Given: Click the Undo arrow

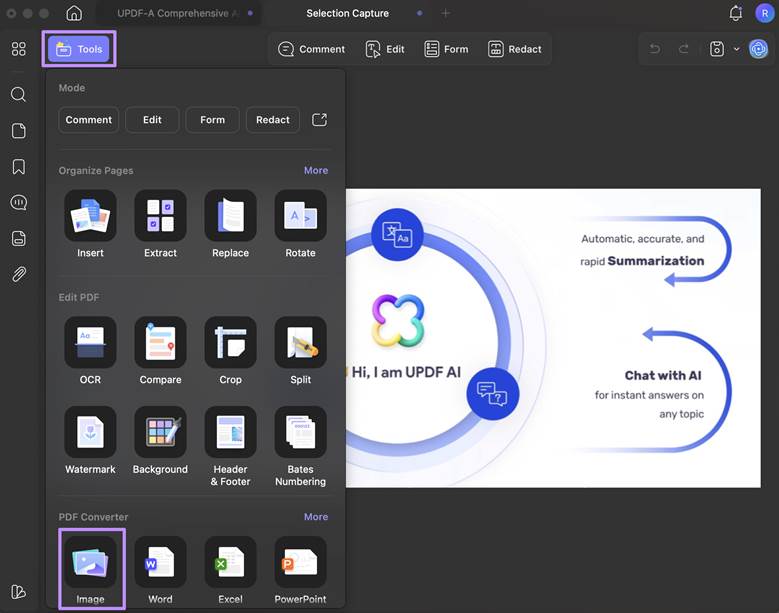Looking at the screenshot, I should pyautogui.click(x=655, y=49).
